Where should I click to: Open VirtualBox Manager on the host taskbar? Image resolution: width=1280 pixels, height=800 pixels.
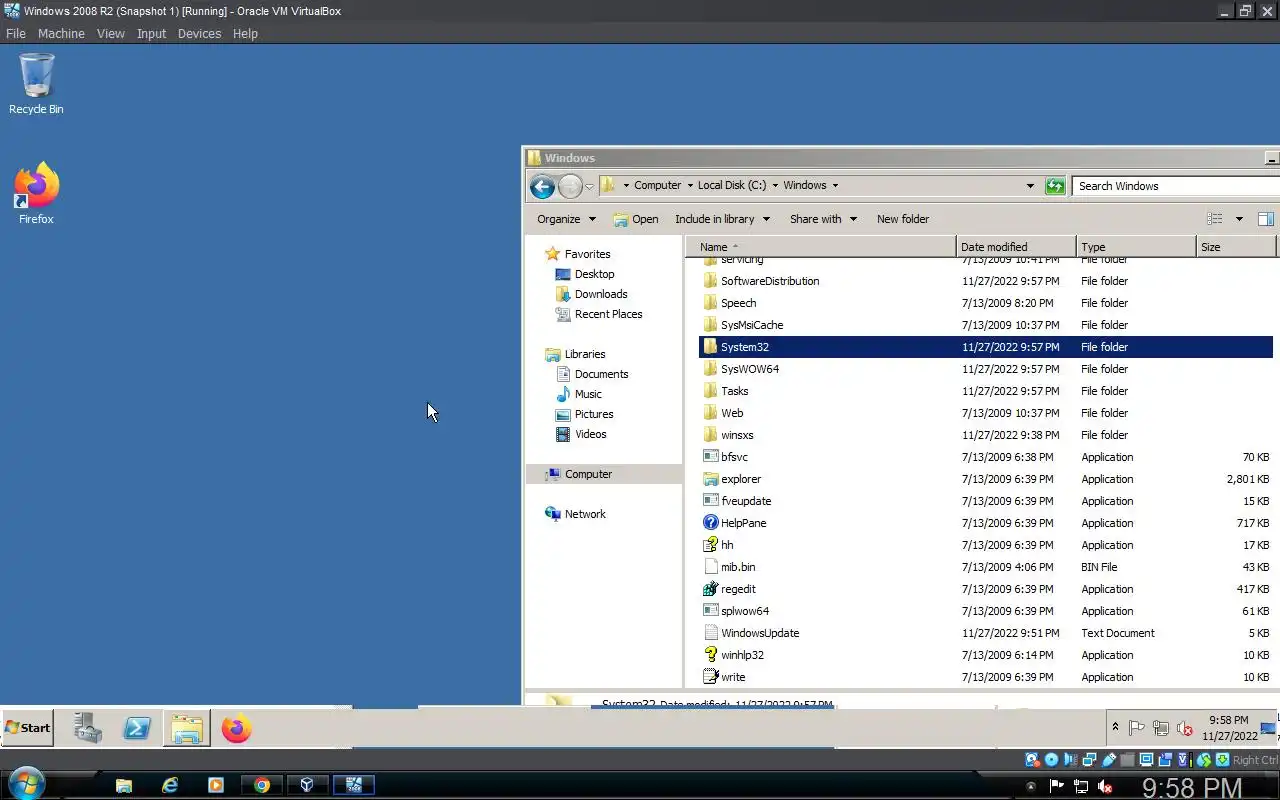coord(307,785)
